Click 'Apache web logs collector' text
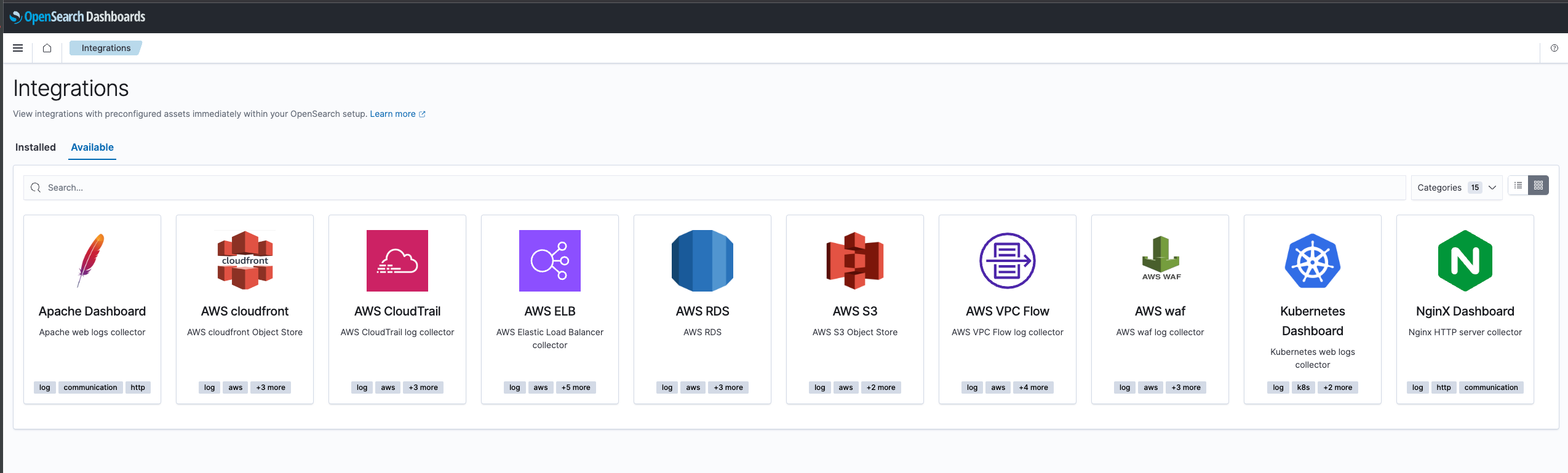 (92, 332)
